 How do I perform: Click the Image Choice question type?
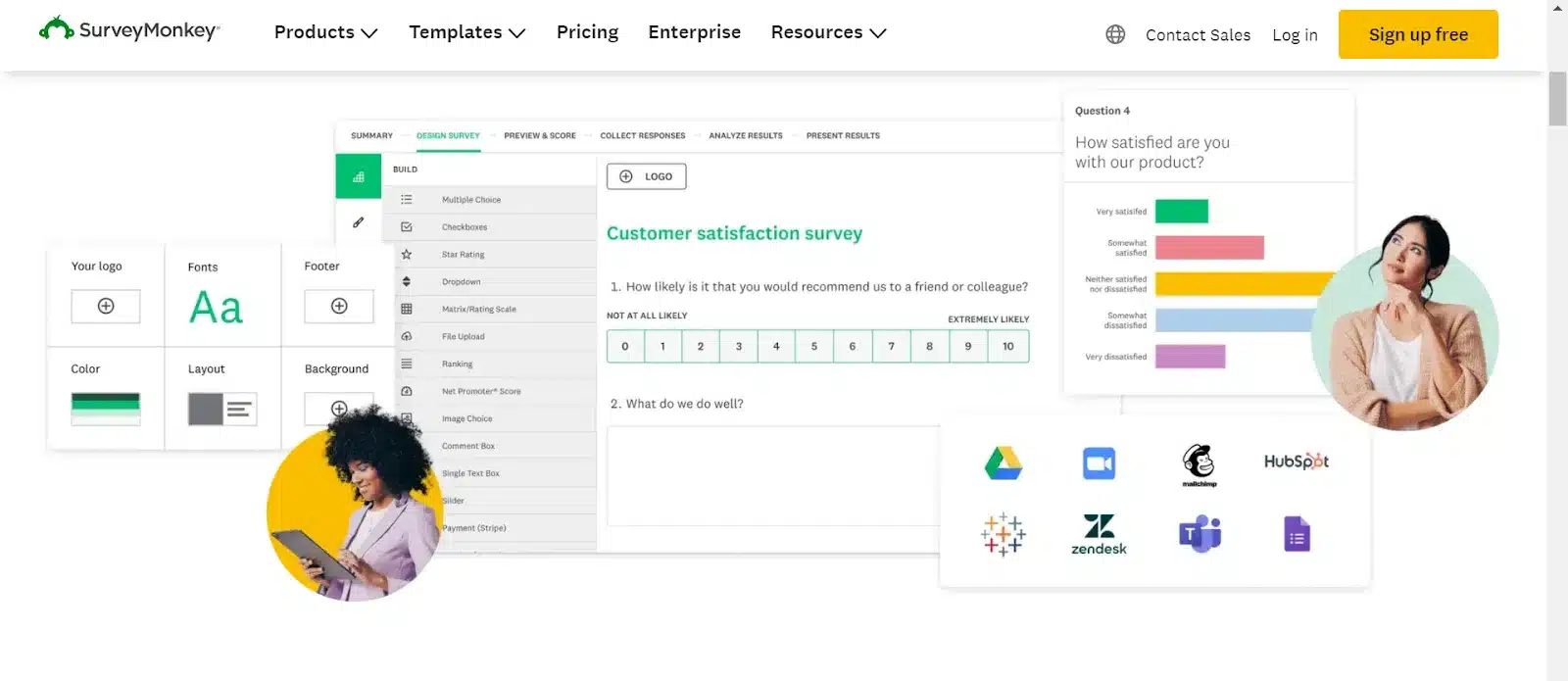coord(467,418)
